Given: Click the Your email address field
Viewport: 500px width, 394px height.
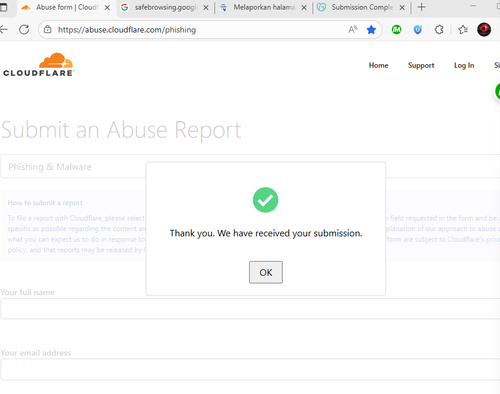Looking at the screenshot, I should pyautogui.click(x=250, y=369).
